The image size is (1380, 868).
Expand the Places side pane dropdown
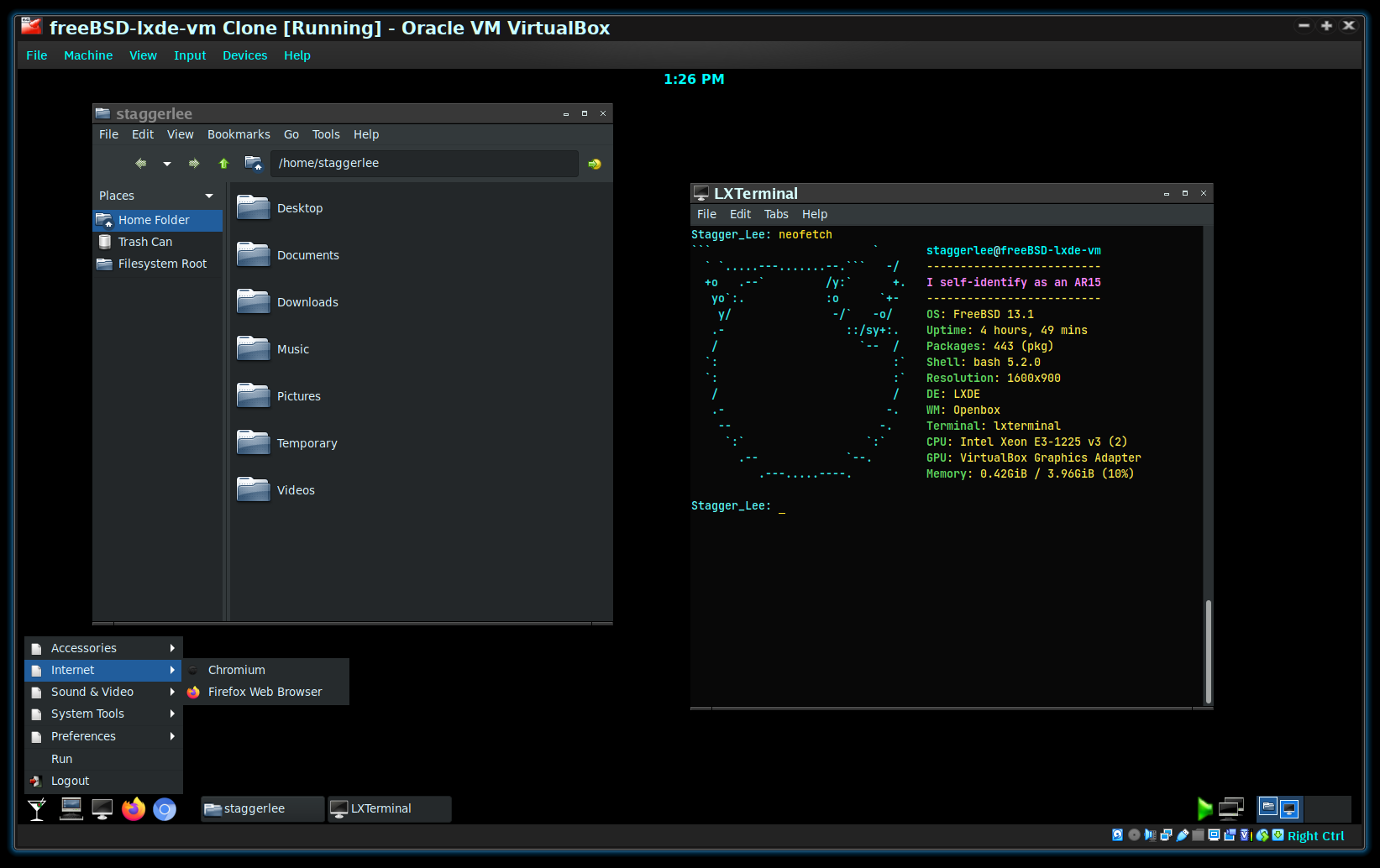pyautogui.click(x=209, y=196)
